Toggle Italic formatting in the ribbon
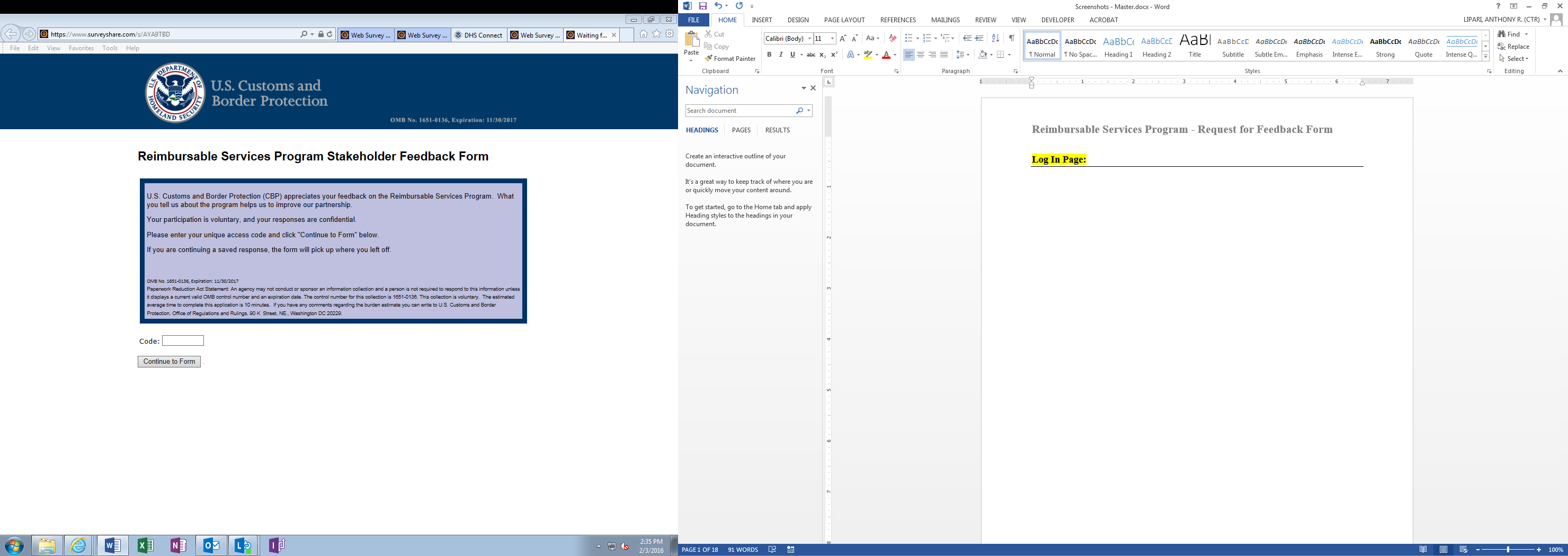The image size is (1568, 556). 781,55
